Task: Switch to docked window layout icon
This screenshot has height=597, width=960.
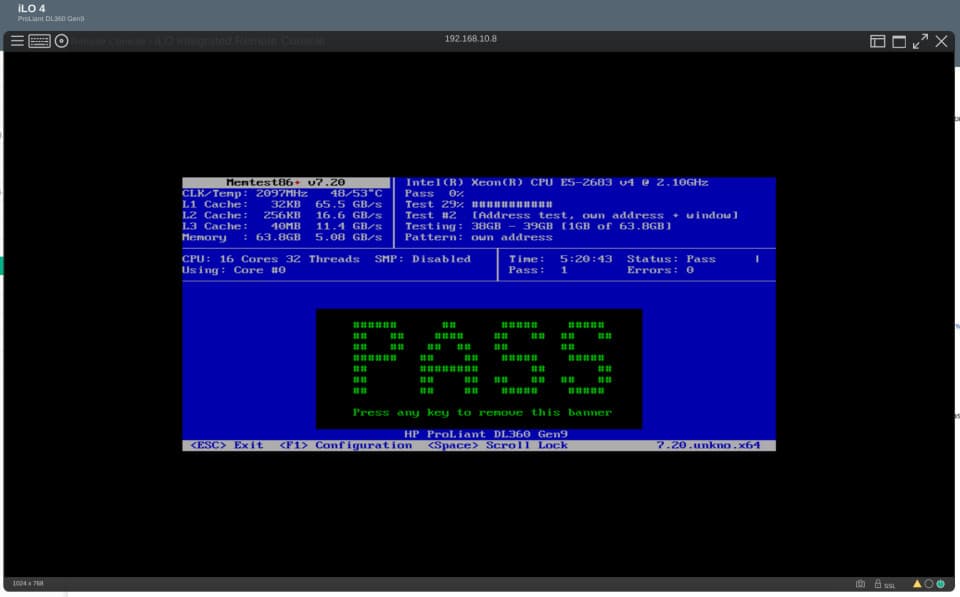Action: click(877, 41)
